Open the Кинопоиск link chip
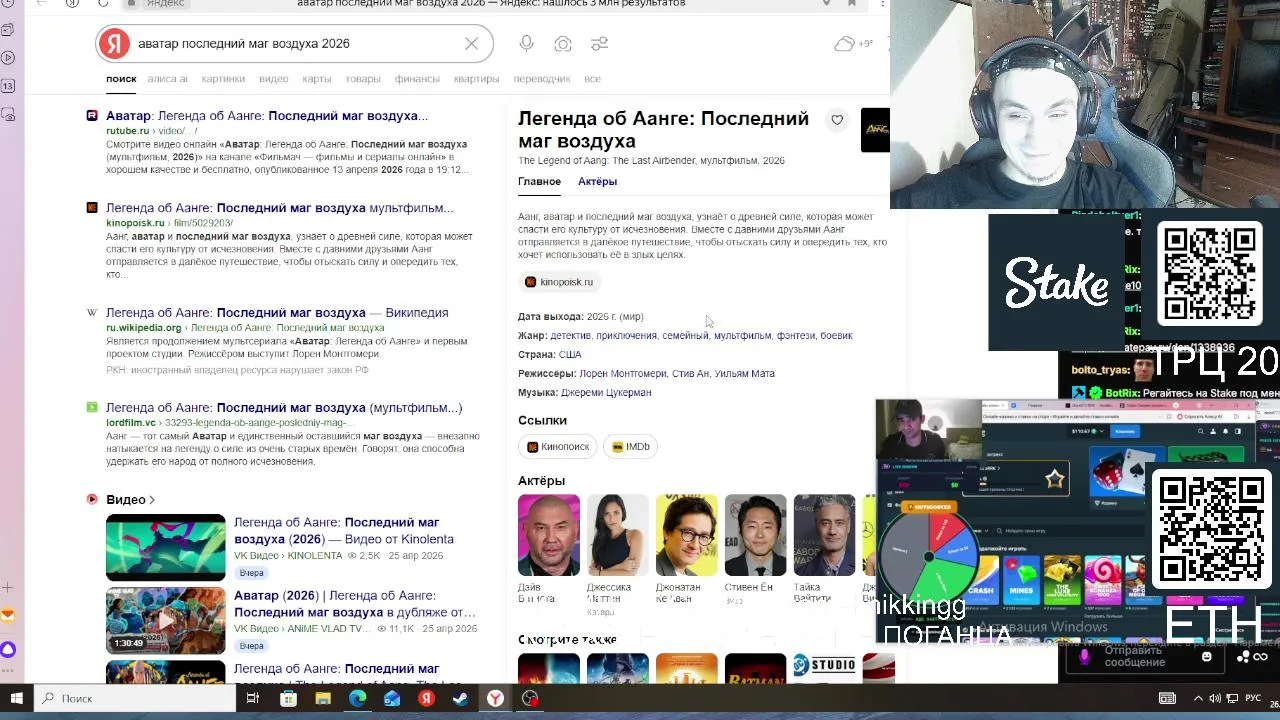The width and height of the screenshot is (1280, 720). [x=558, y=447]
